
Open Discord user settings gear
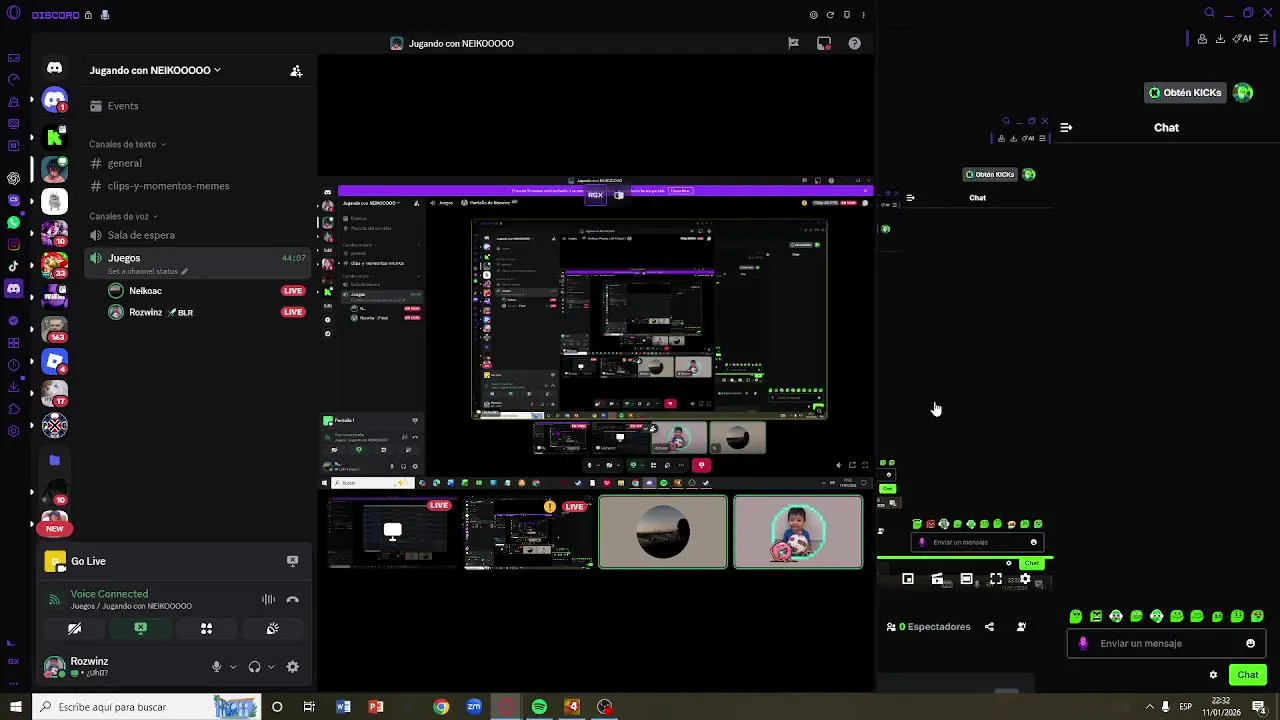[292, 667]
